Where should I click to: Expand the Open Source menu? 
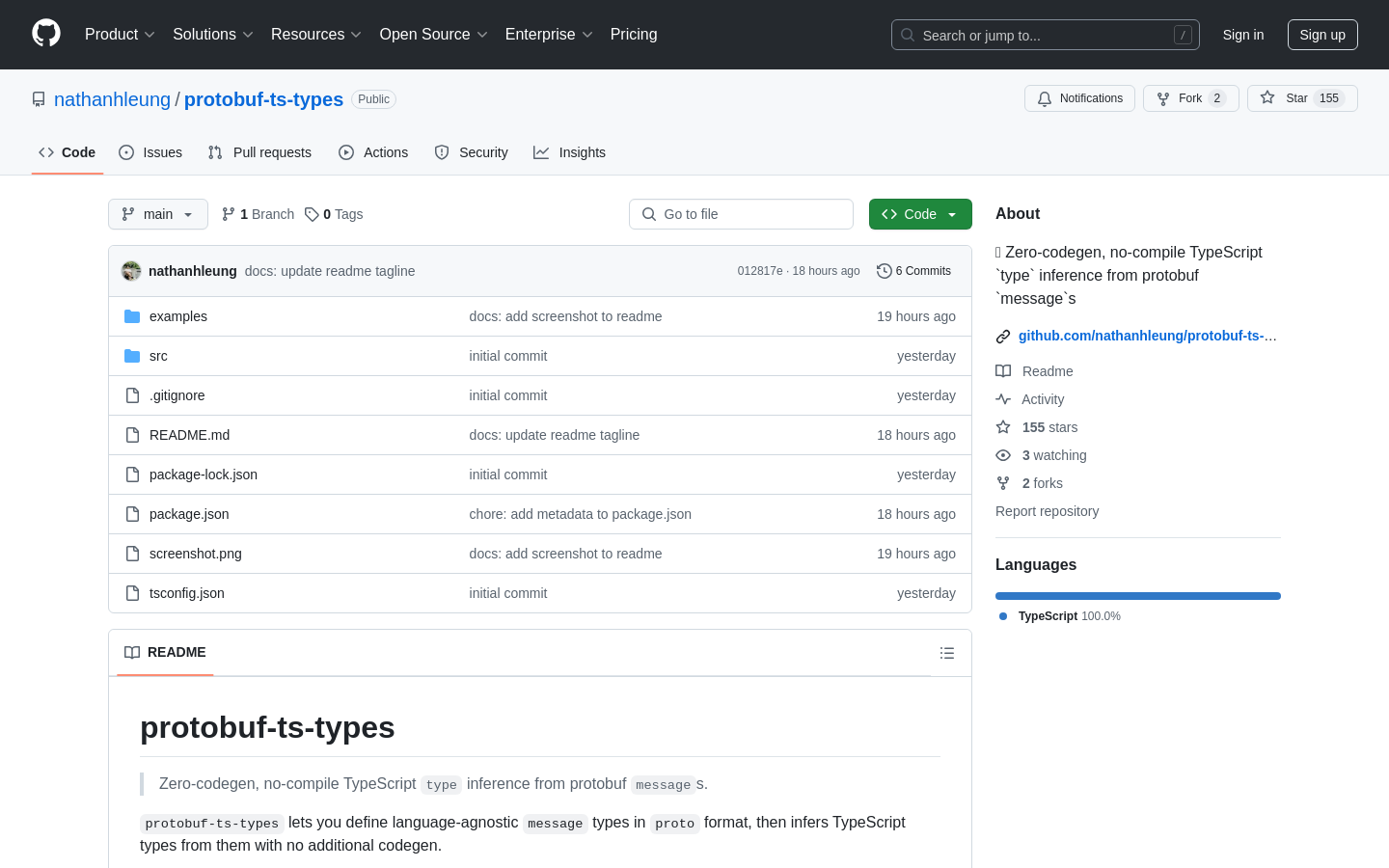[433, 35]
